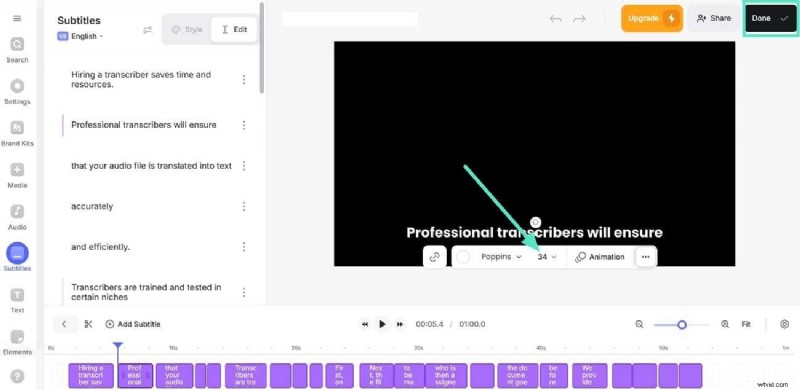The height and width of the screenshot is (390, 800).
Task: Click subtitle overlay text on video preview
Action: click(534, 233)
